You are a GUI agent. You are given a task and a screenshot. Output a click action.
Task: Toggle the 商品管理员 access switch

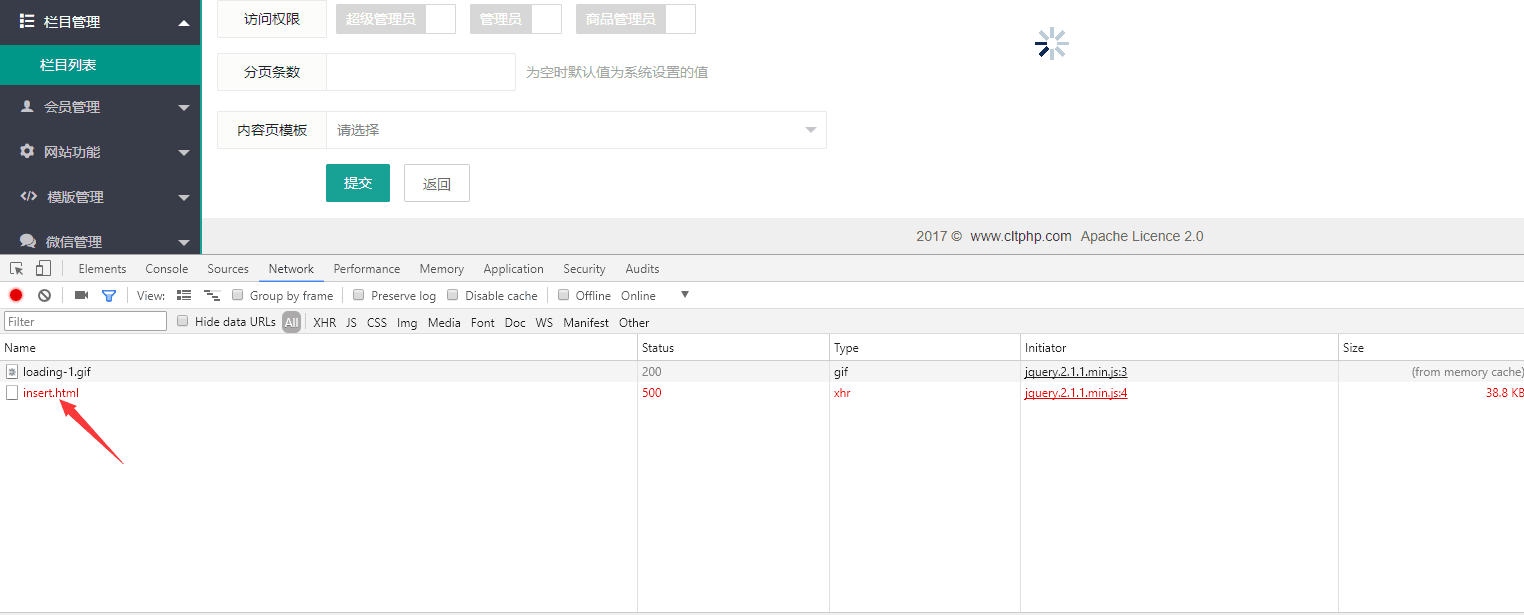(x=636, y=19)
